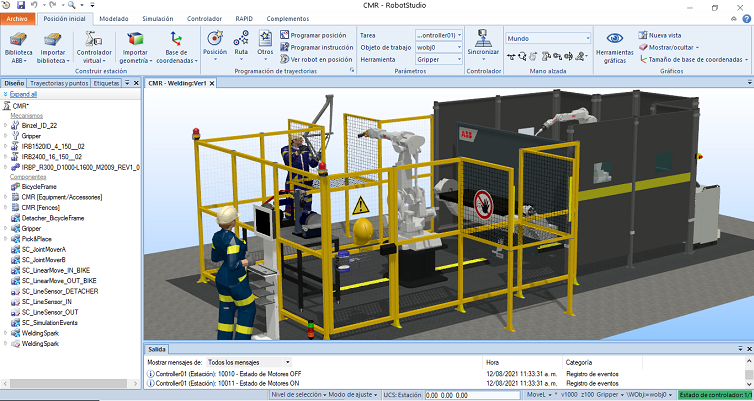Click Programar posición
Image resolution: width=754 pixels, height=401 pixels.
[313, 35]
